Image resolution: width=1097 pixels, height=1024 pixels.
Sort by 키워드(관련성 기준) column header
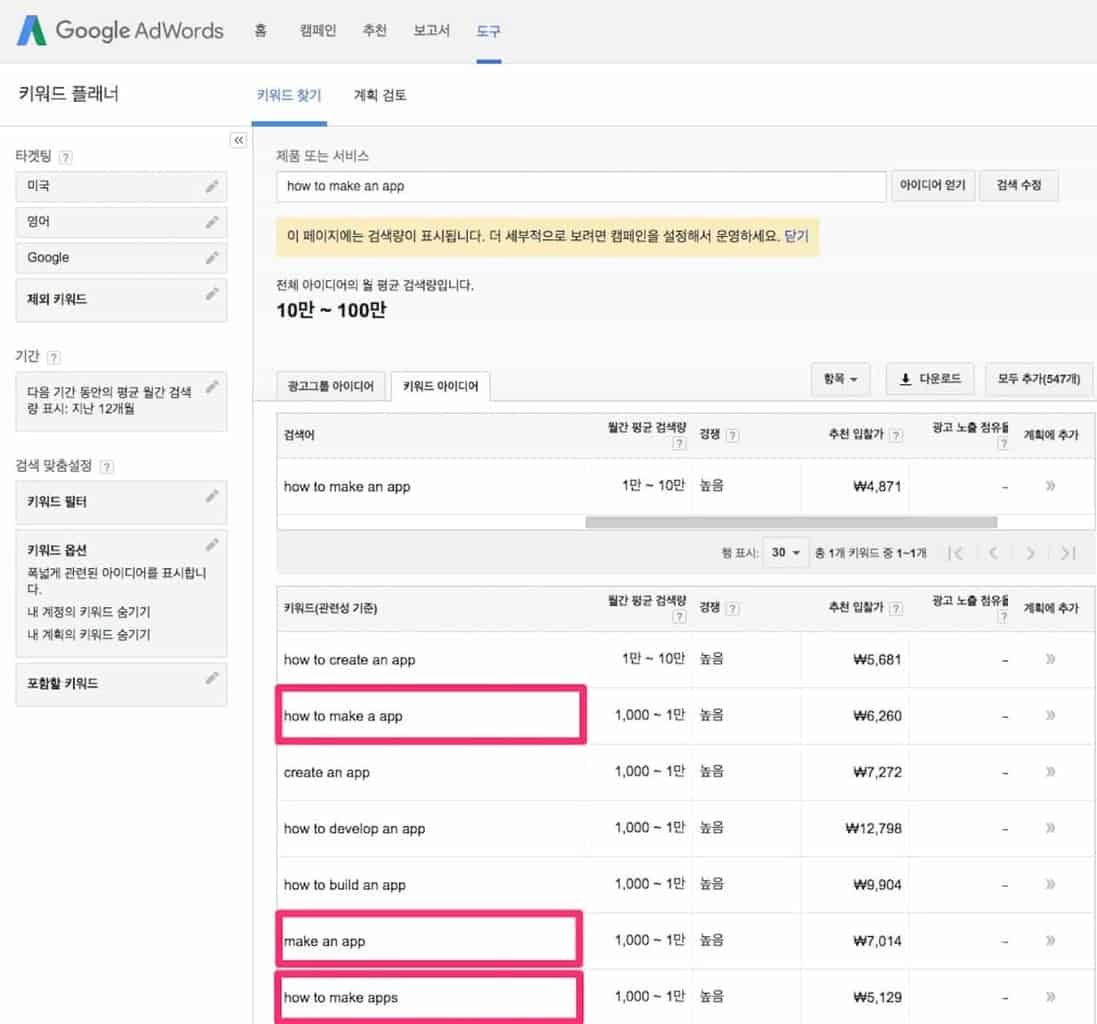(x=330, y=609)
